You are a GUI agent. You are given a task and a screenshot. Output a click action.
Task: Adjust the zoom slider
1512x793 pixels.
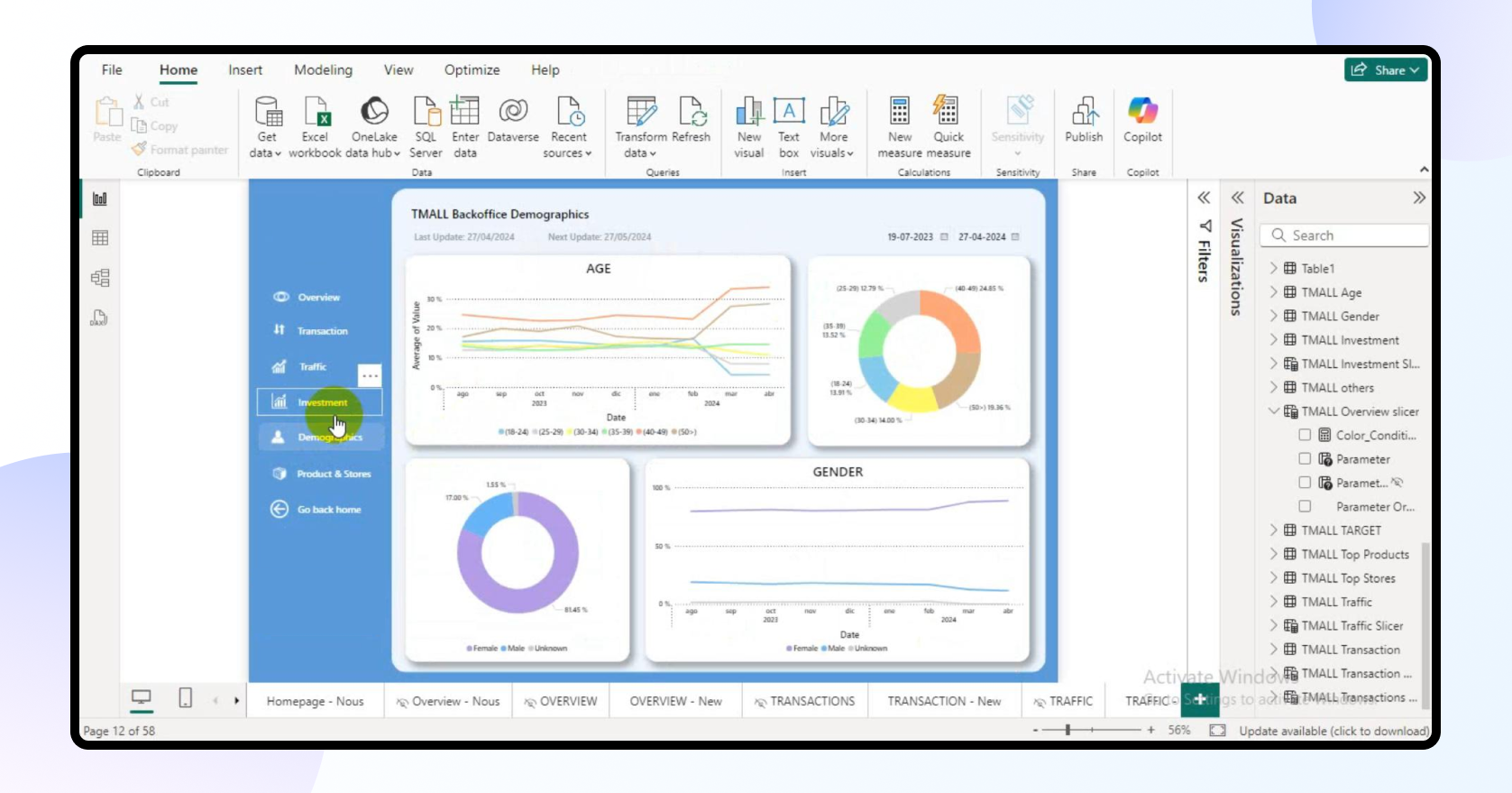1068,730
